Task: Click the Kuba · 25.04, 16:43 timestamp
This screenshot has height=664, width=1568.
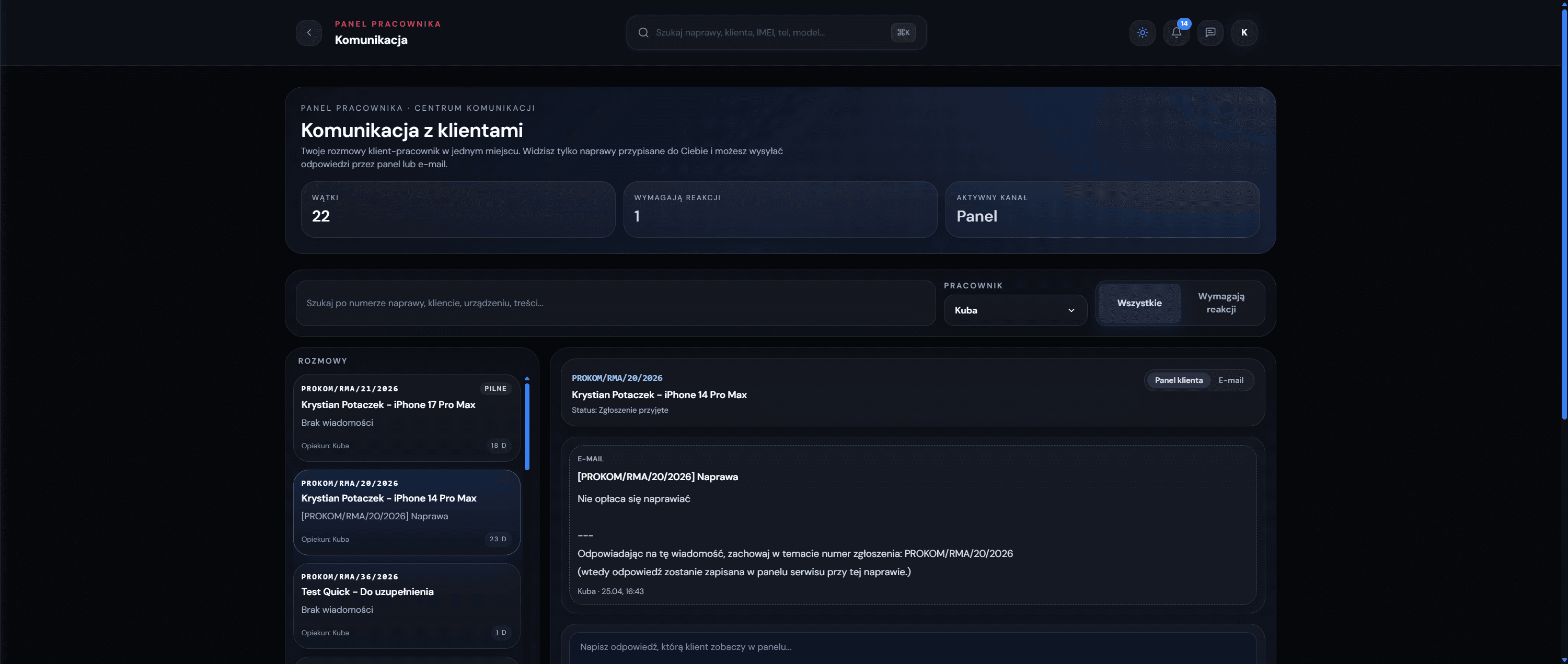Action: click(x=610, y=591)
